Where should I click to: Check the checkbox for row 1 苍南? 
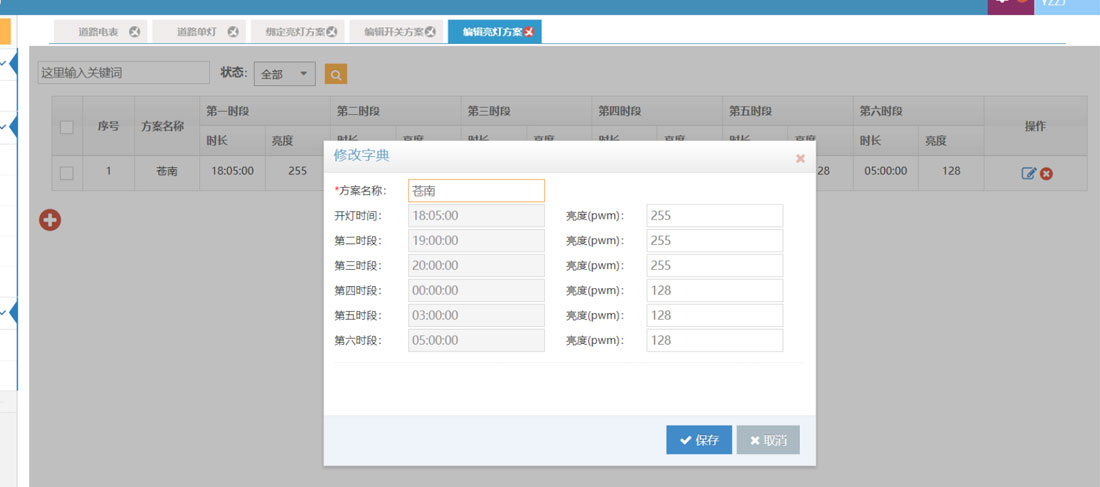click(67, 173)
